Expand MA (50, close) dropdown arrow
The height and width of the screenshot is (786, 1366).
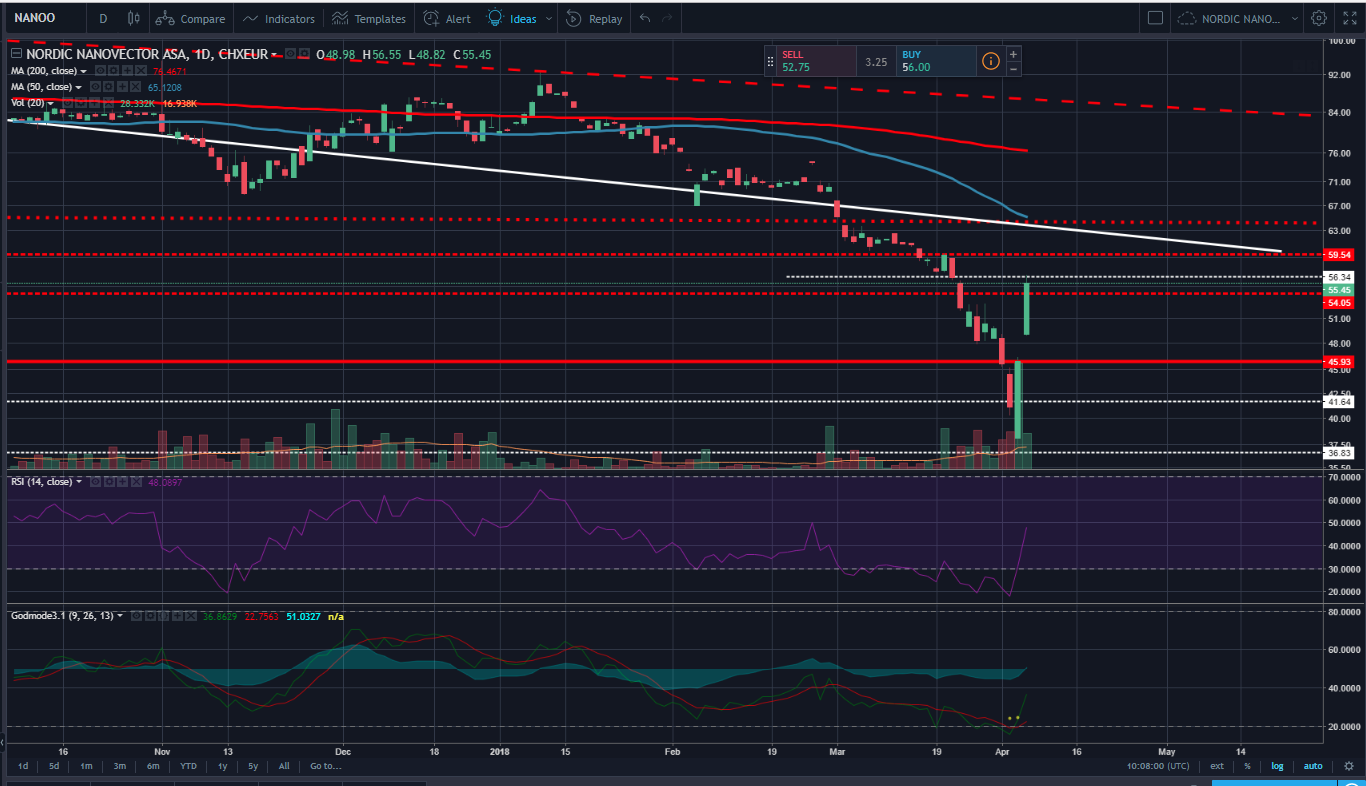pyautogui.click(x=78, y=87)
